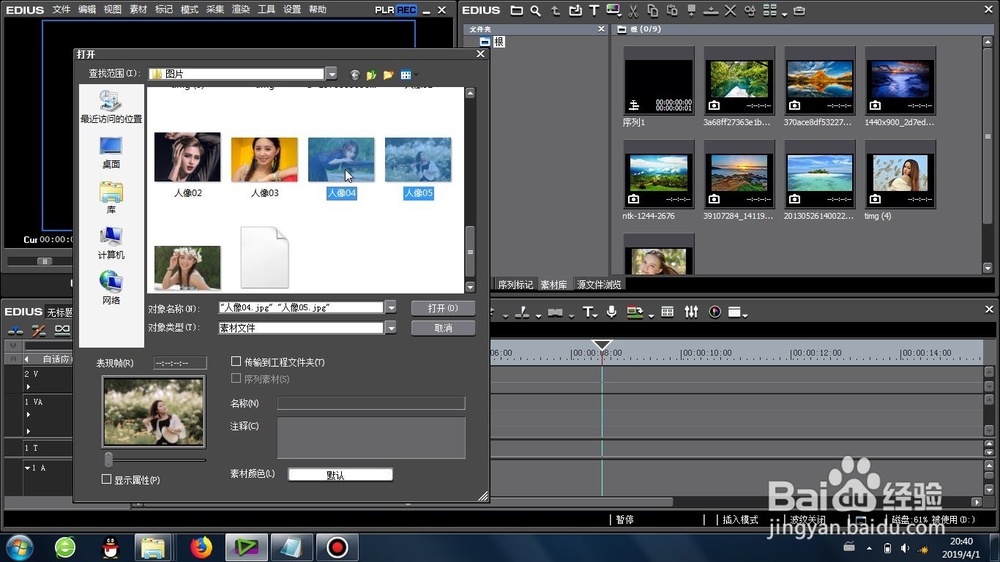Click the comment text area
The height and width of the screenshot is (562, 1000).
pyautogui.click(x=371, y=438)
